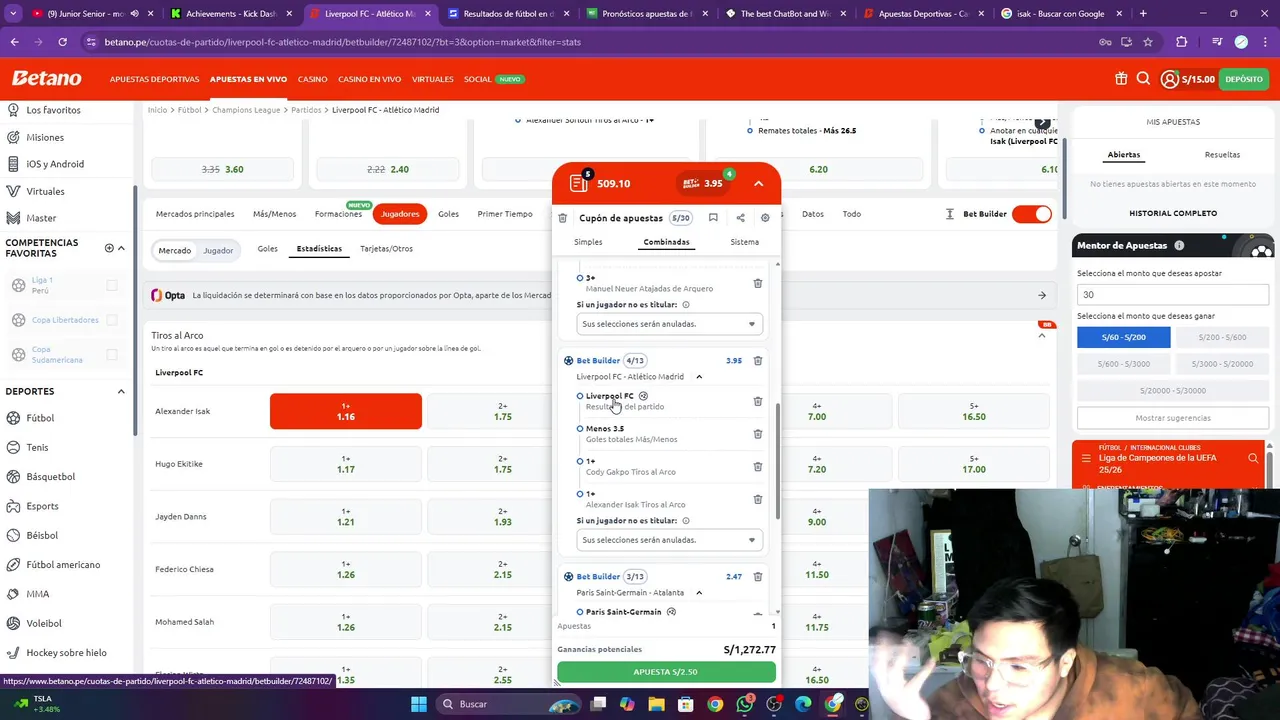Collapse the Tiros al Arco market

coord(1041,336)
